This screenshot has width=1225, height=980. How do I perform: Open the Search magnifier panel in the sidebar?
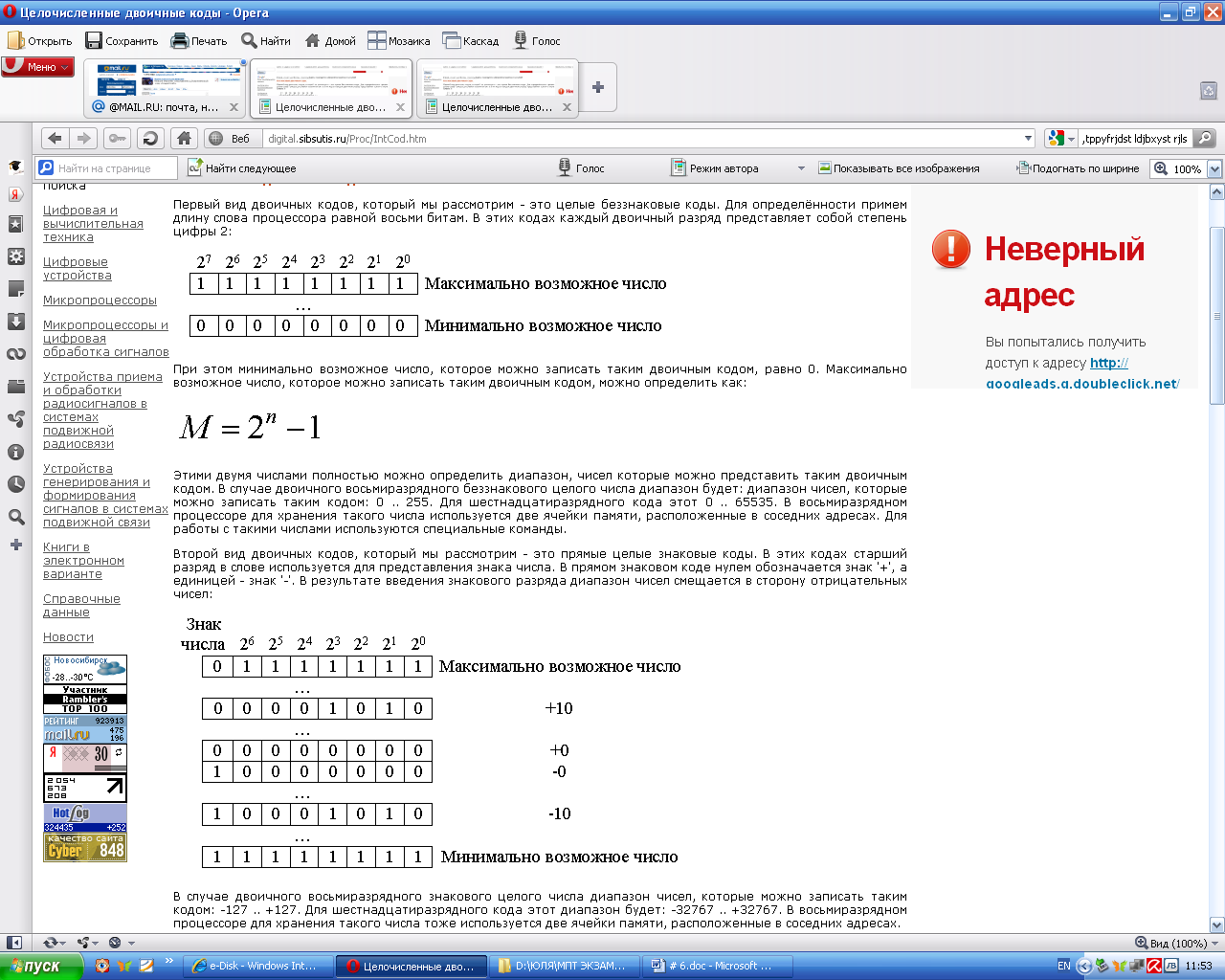16,517
